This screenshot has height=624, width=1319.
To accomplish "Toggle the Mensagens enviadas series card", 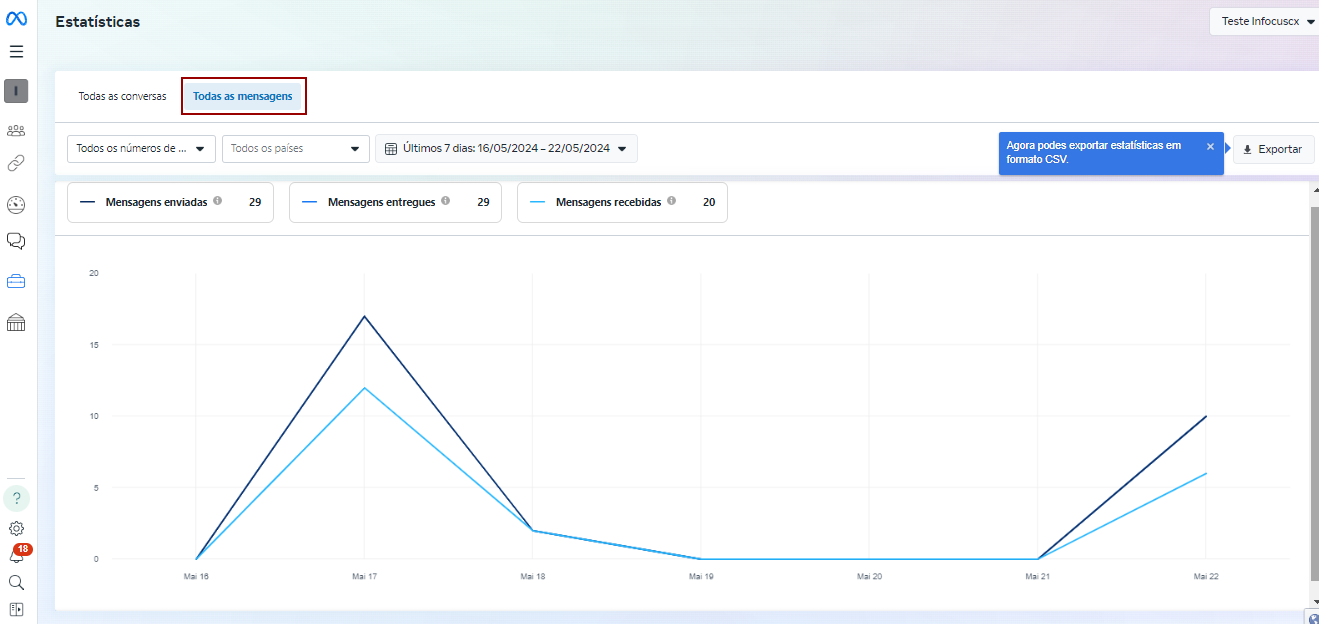I will click(170, 202).
